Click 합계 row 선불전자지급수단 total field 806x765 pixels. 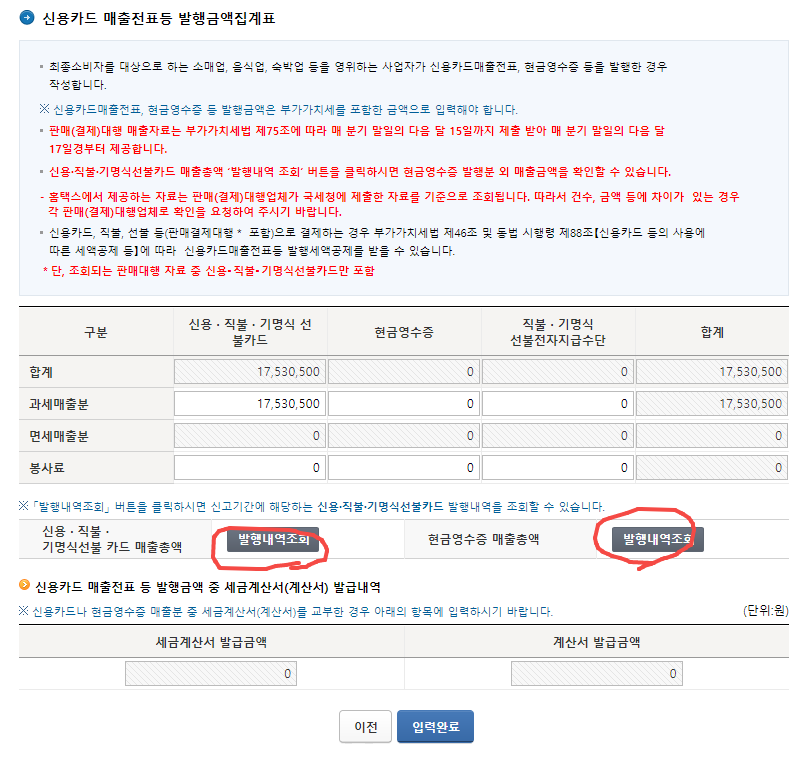coord(558,372)
